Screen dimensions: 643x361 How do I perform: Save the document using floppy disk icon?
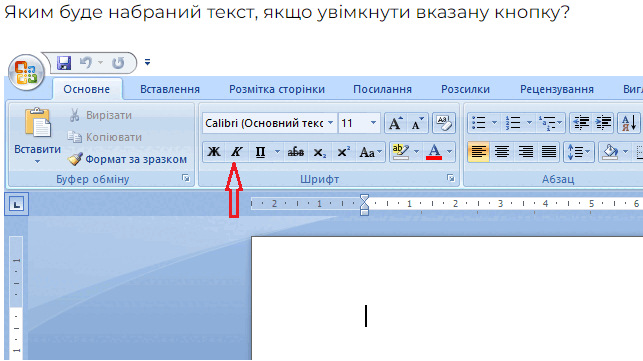click(x=64, y=63)
